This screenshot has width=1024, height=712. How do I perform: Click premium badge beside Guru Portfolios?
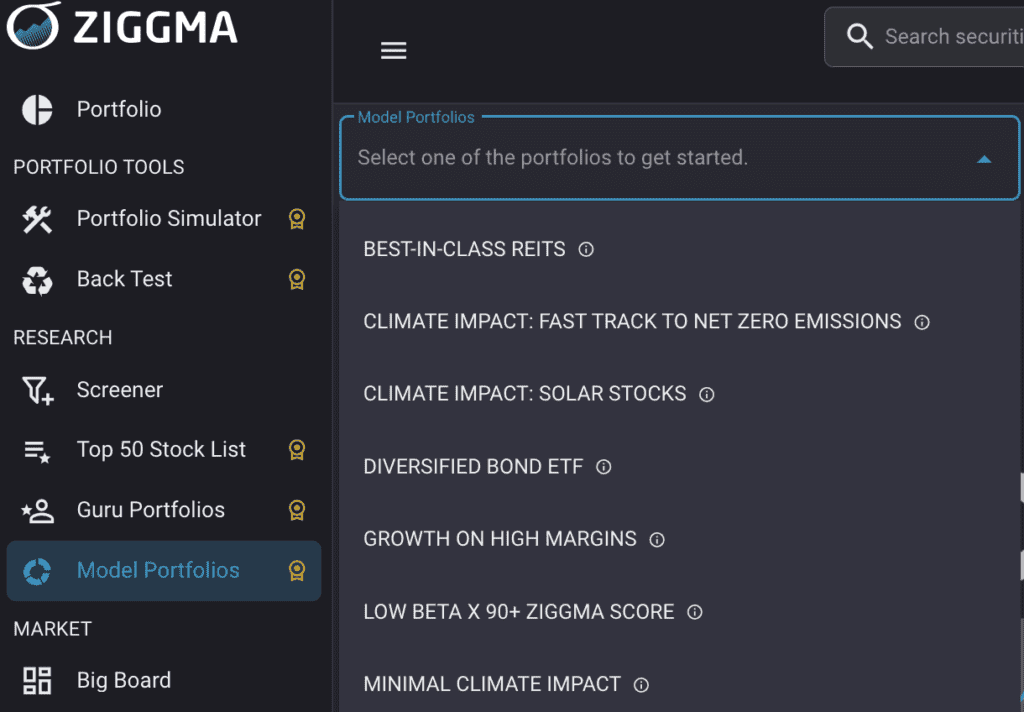[297, 510]
